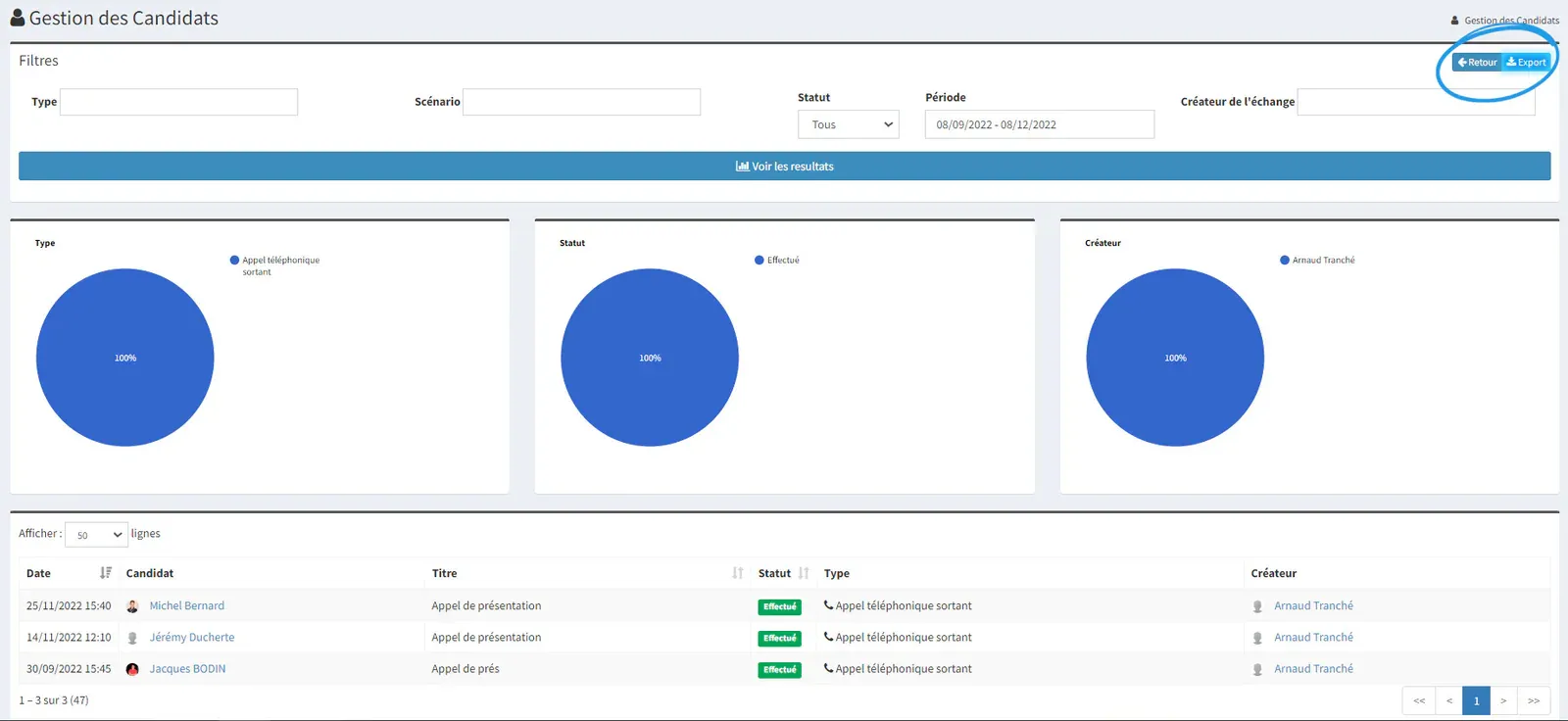Viewport: 1568px width, 721px height.
Task: Focus the Type filter field
Action: point(178,102)
